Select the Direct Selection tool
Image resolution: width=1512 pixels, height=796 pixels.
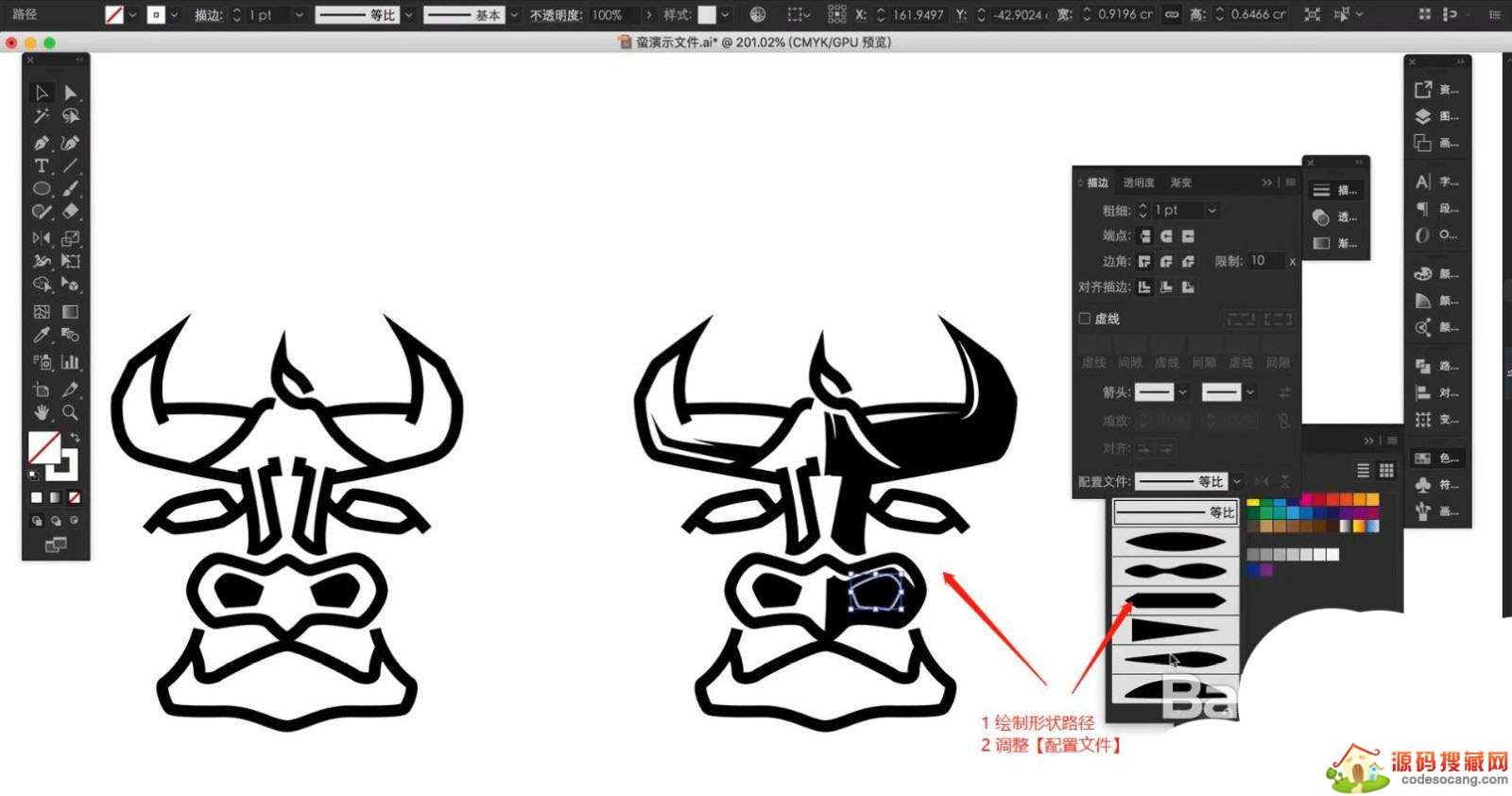tap(70, 93)
